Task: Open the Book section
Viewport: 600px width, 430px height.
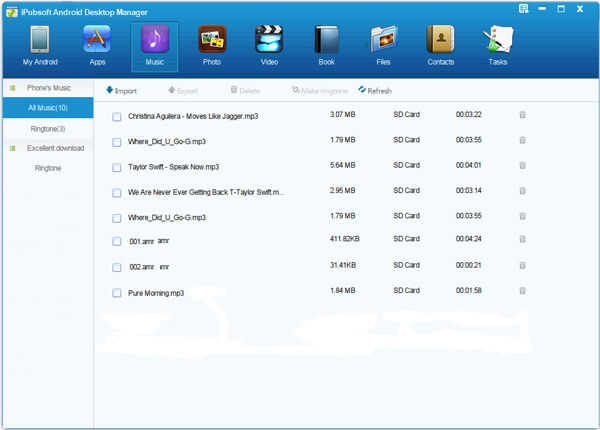Action: [326, 46]
